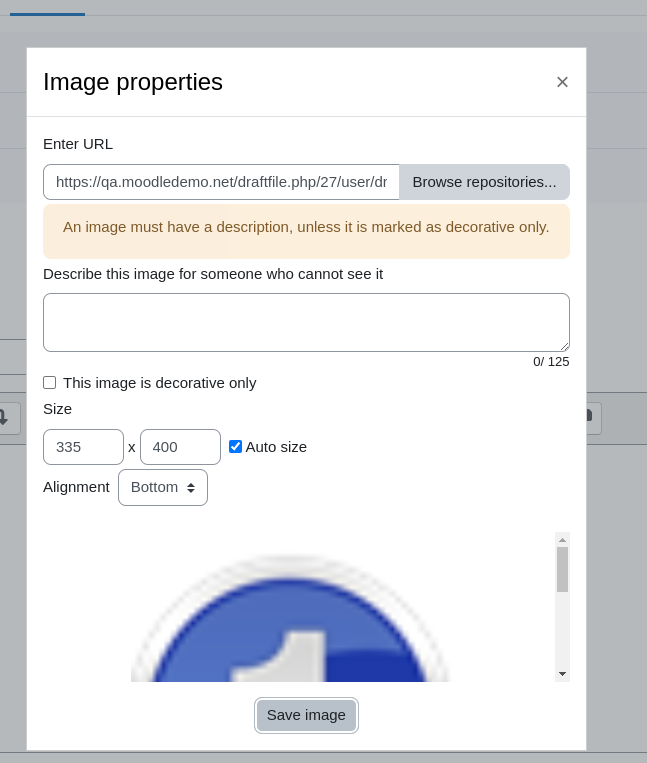The height and width of the screenshot is (763, 647).
Task: Click the '0/ 125' character counter
Action: coord(551,362)
